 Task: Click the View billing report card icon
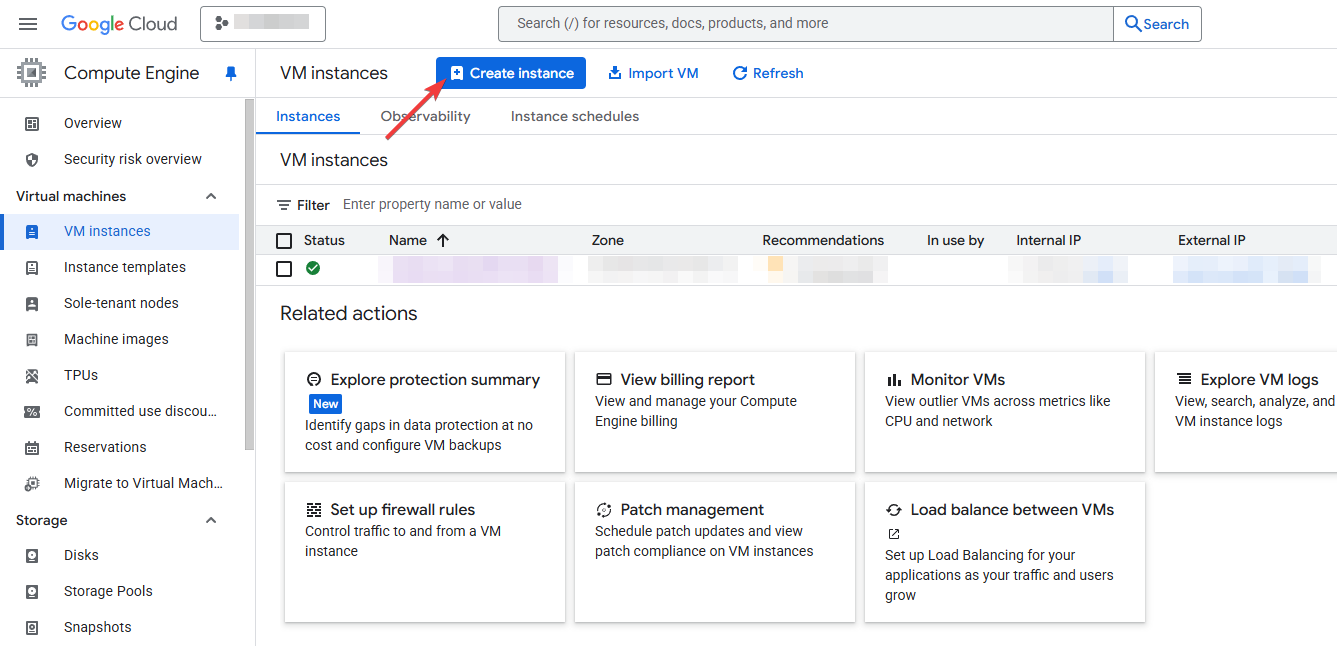[x=603, y=380]
